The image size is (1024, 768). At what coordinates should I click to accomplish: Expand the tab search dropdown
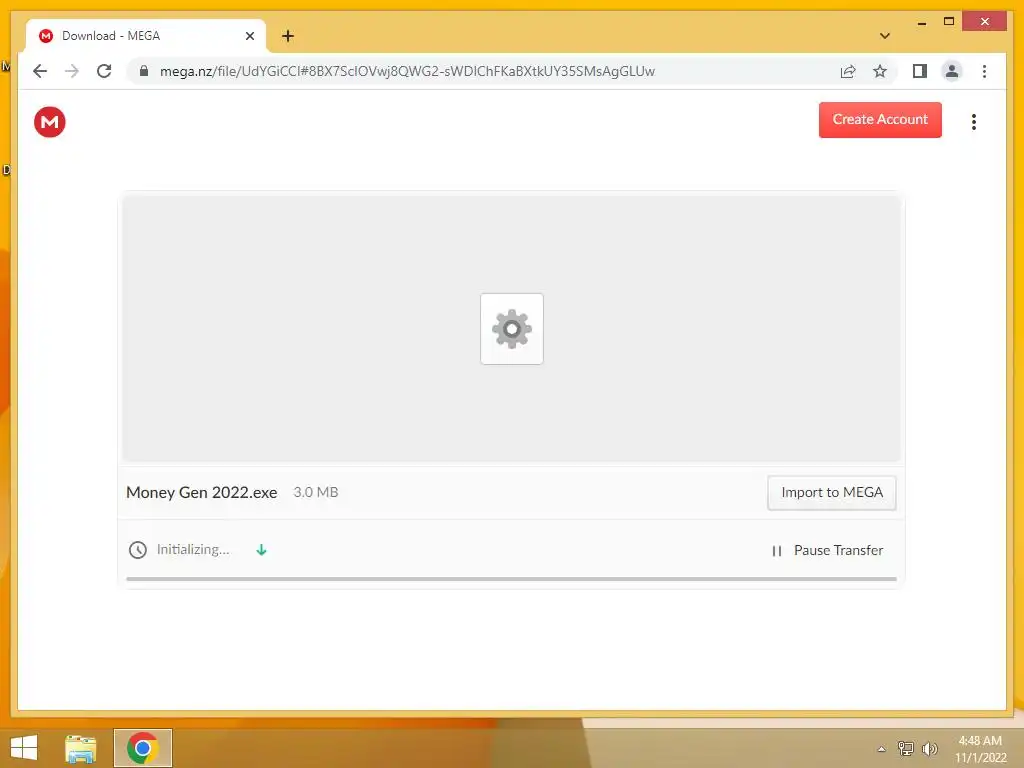pos(885,36)
